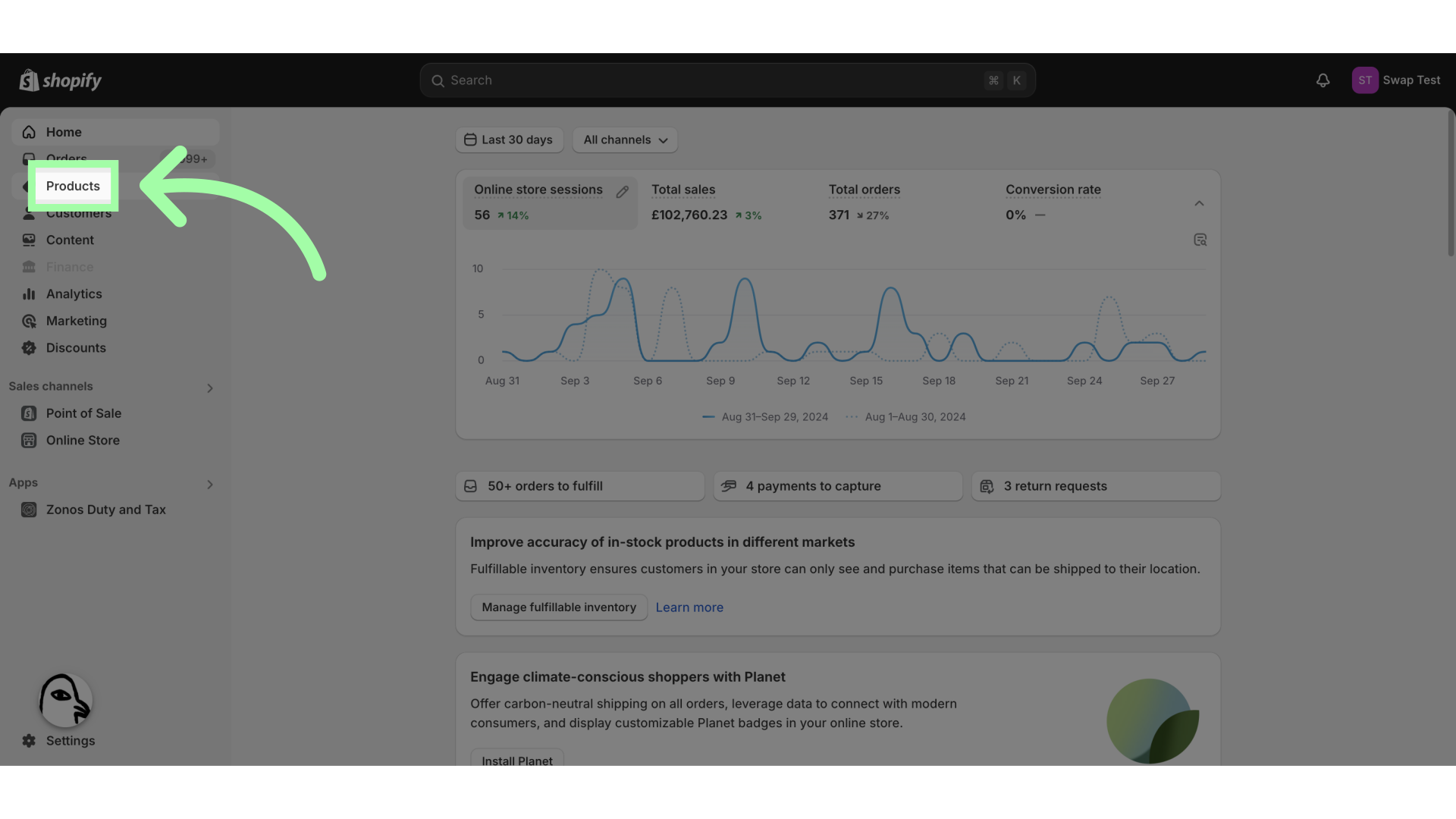Collapse the metrics card chevron

click(x=1199, y=203)
